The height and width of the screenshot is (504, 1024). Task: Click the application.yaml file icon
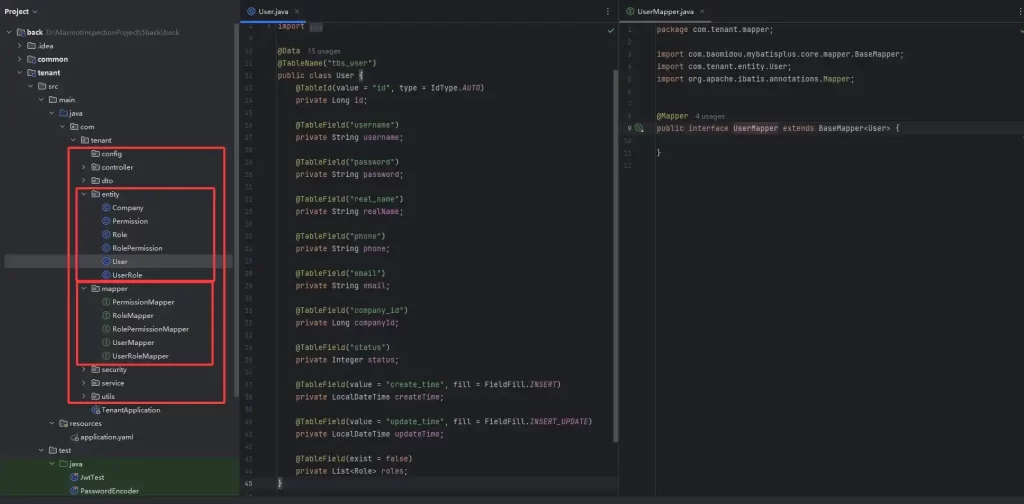pyautogui.click(x=74, y=437)
